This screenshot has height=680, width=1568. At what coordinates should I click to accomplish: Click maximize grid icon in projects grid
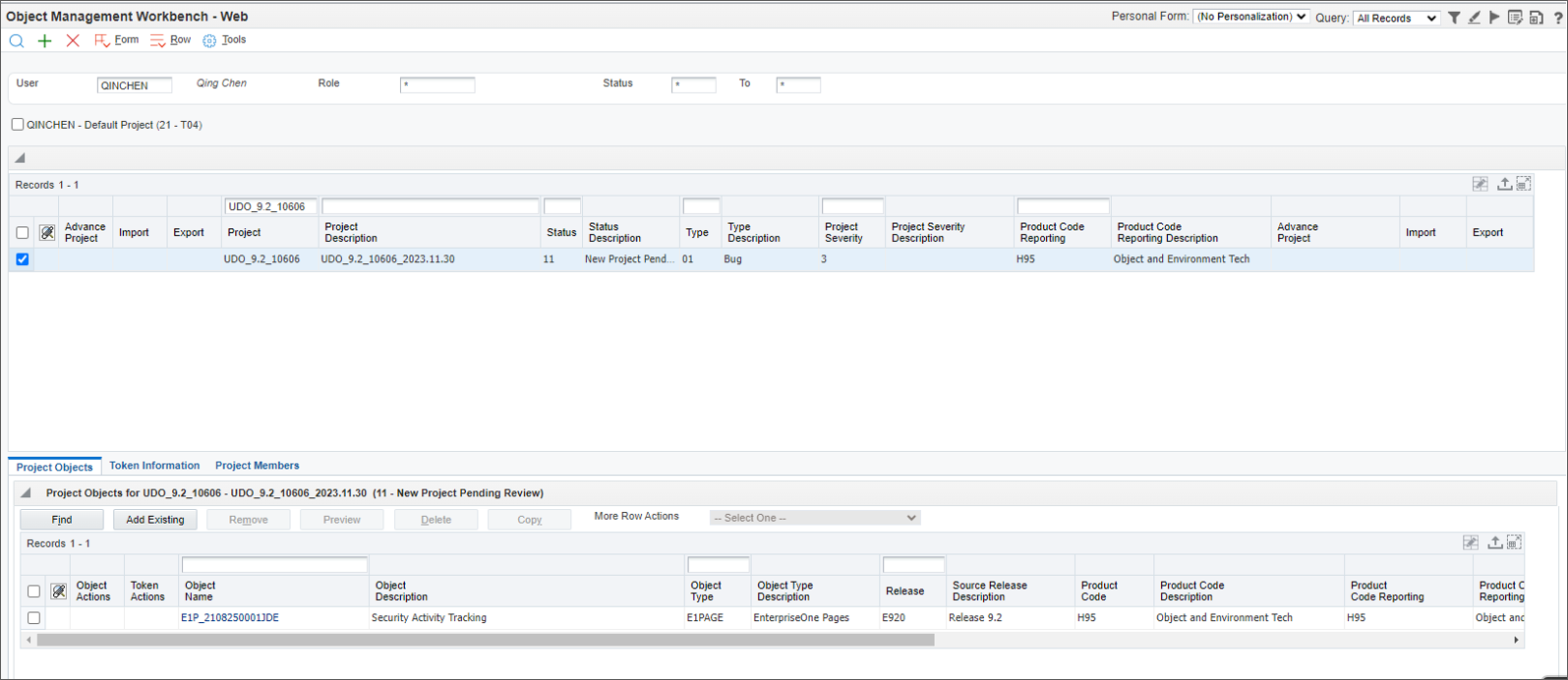pos(1524,184)
